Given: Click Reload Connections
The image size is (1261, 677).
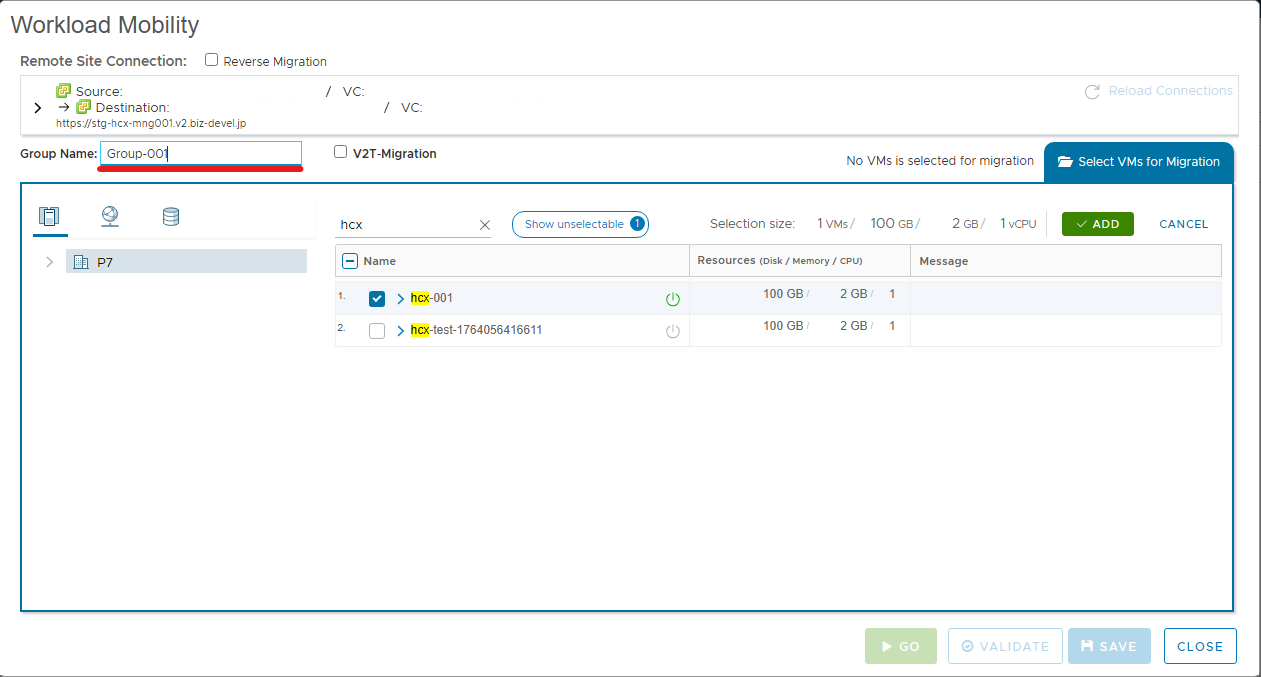Looking at the screenshot, I should pyautogui.click(x=1159, y=91).
